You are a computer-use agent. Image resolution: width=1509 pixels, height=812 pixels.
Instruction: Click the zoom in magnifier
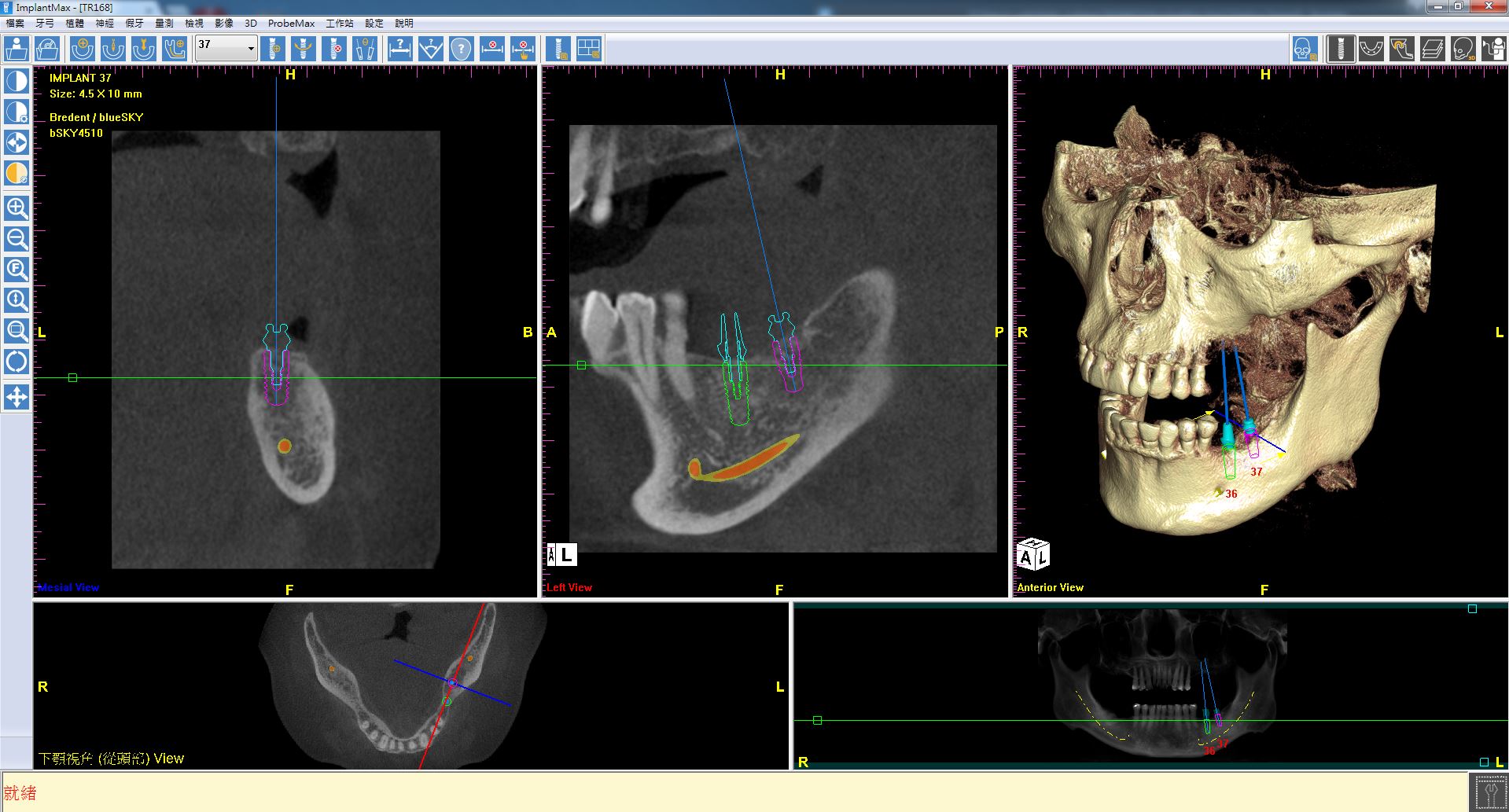[17, 208]
